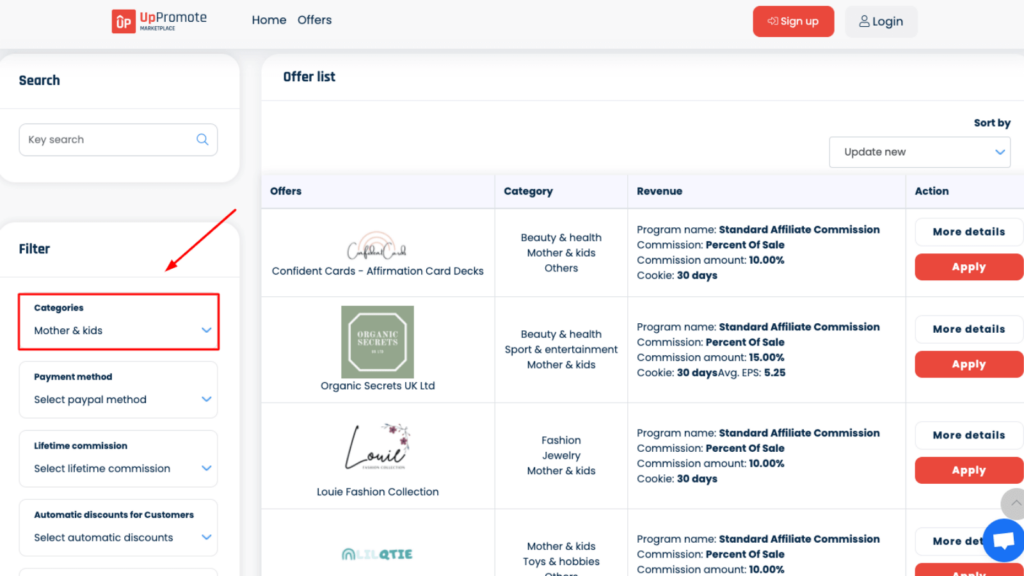View more details for Louie Fashion Collection
1024x576 pixels.
pos(968,435)
